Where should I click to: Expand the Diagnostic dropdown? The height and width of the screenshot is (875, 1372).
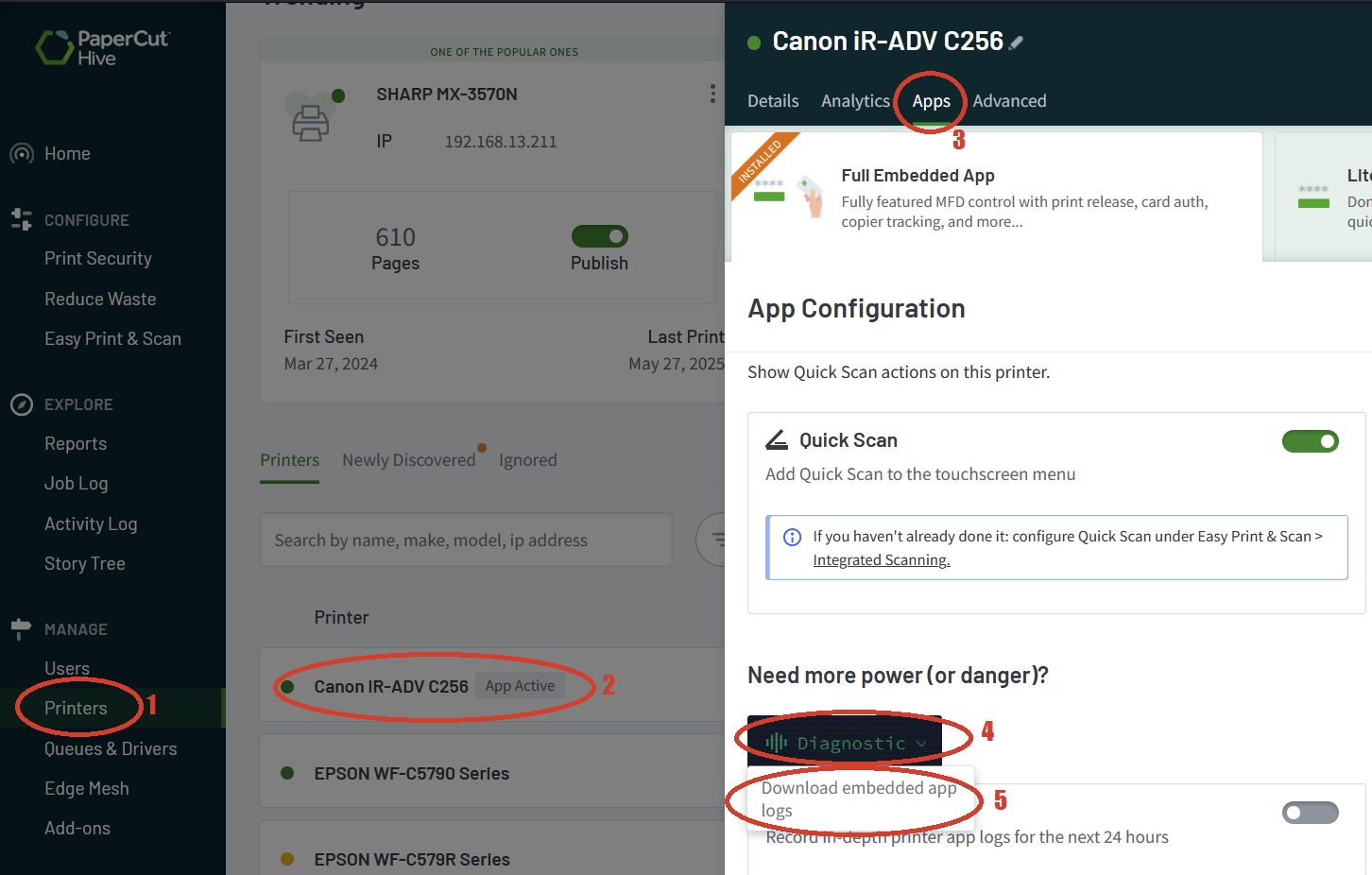[x=845, y=743]
